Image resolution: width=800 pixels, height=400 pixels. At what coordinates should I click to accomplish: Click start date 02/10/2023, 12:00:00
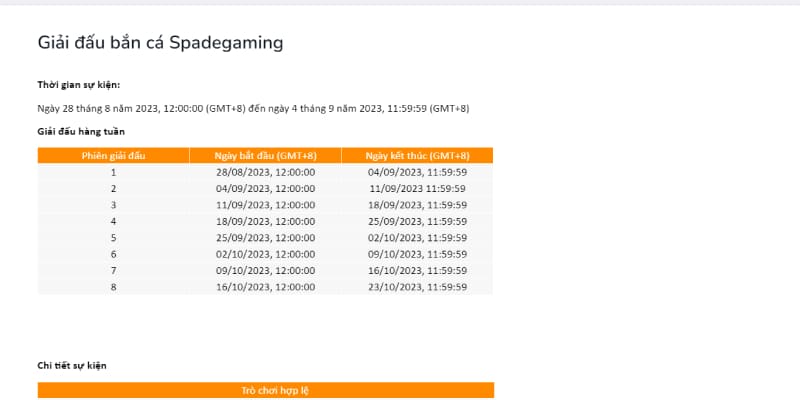click(x=265, y=254)
